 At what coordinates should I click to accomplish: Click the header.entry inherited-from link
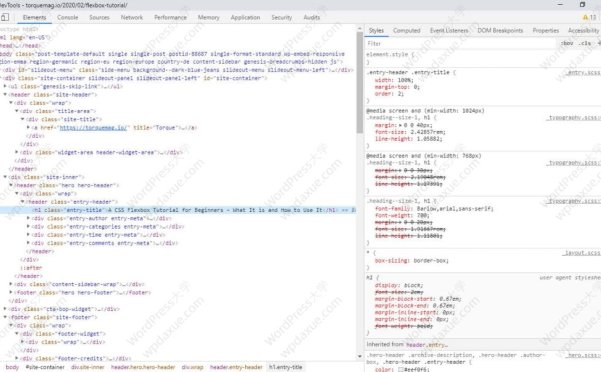coord(427,345)
